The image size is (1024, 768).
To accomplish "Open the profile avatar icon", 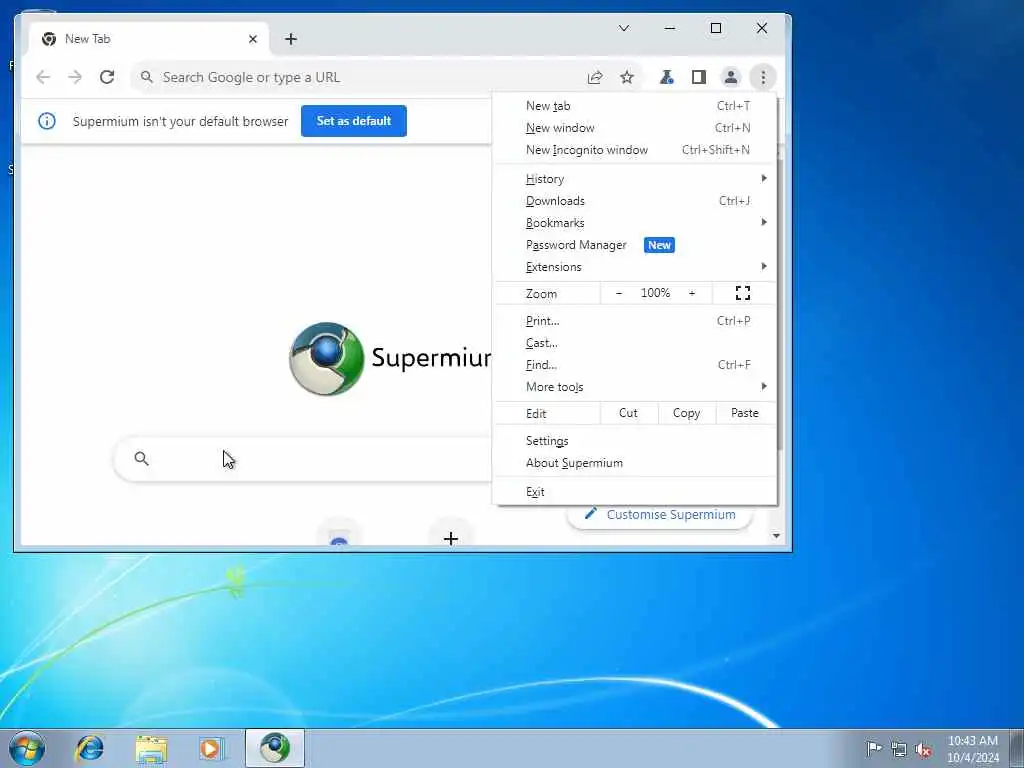I will tap(731, 77).
